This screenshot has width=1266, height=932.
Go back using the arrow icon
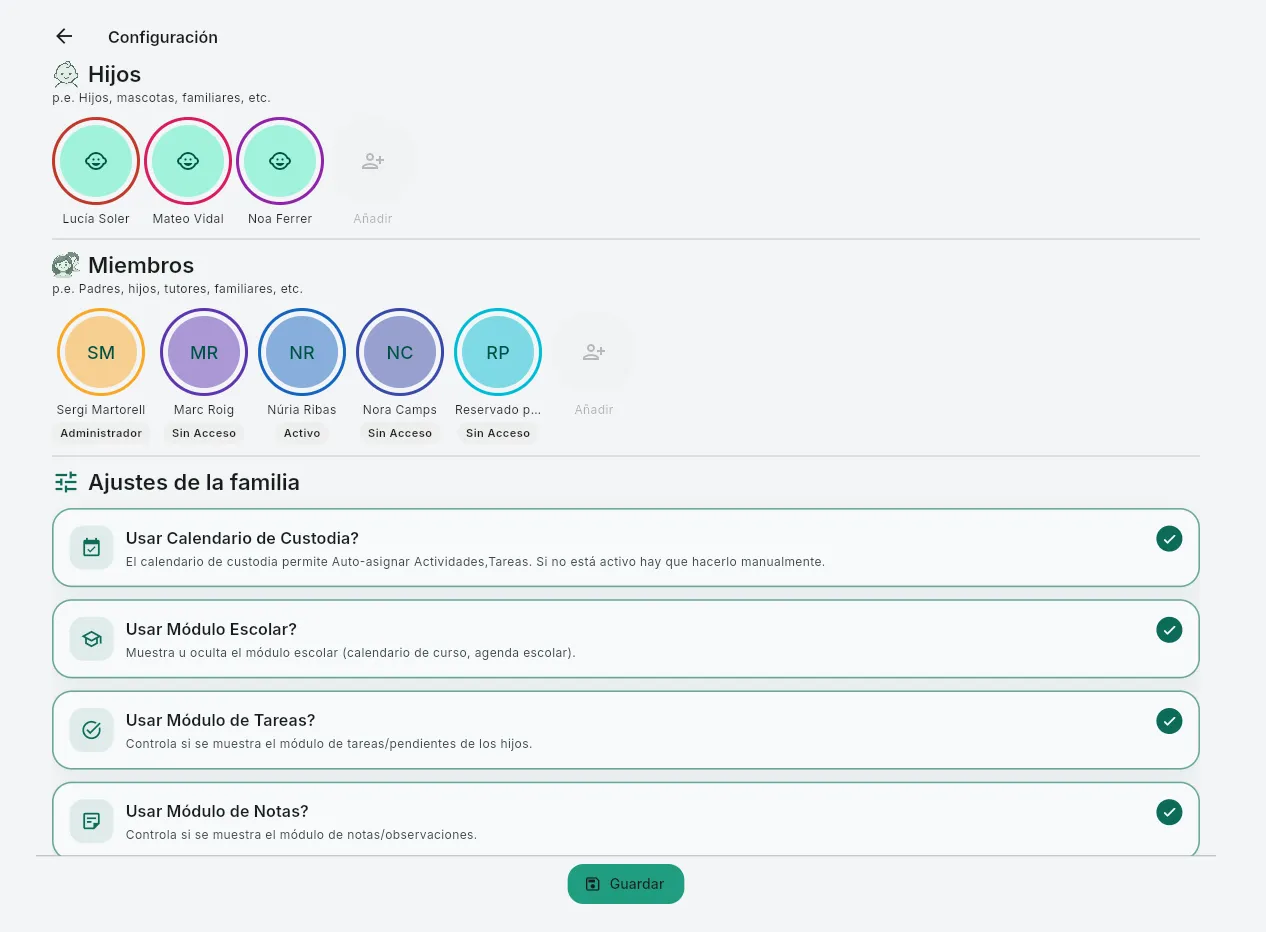pyautogui.click(x=64, y=36)
